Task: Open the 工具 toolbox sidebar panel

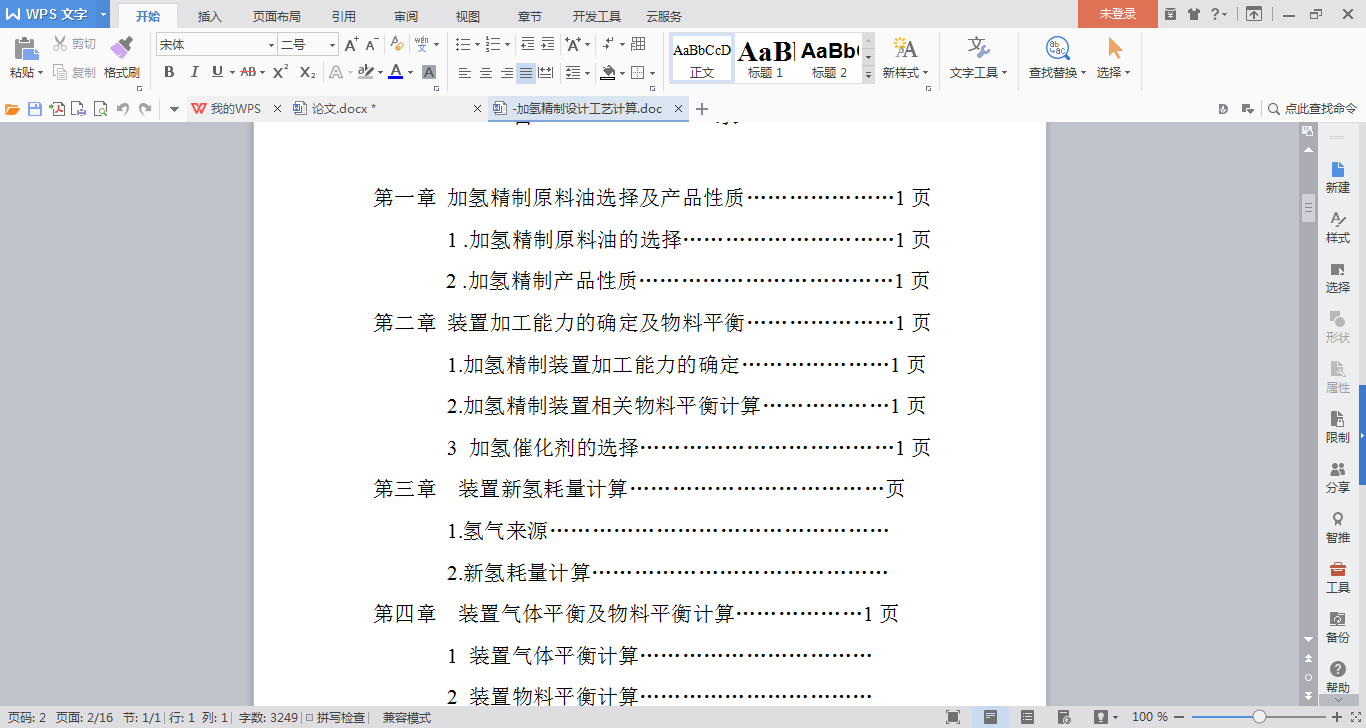Action: [x=1337, y=577]
